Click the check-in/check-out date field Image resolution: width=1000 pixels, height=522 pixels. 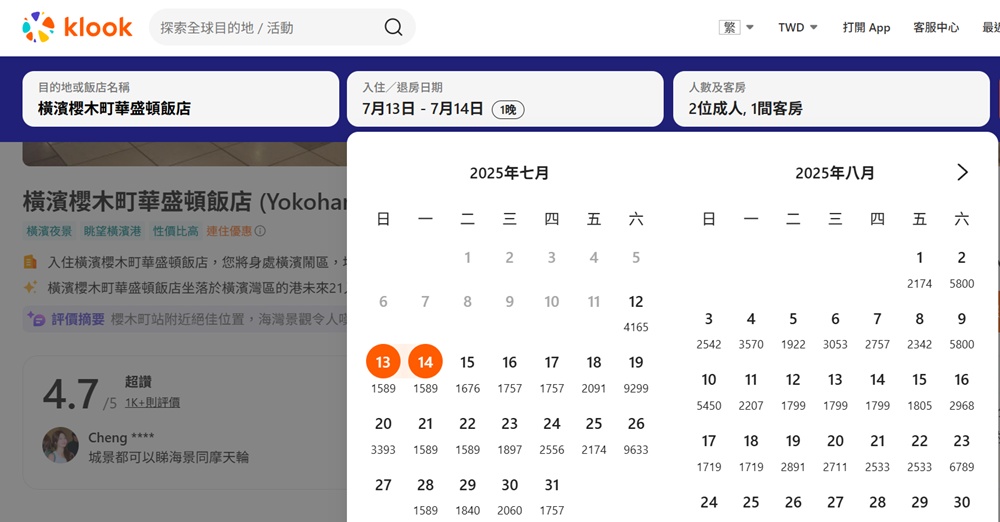505,99
